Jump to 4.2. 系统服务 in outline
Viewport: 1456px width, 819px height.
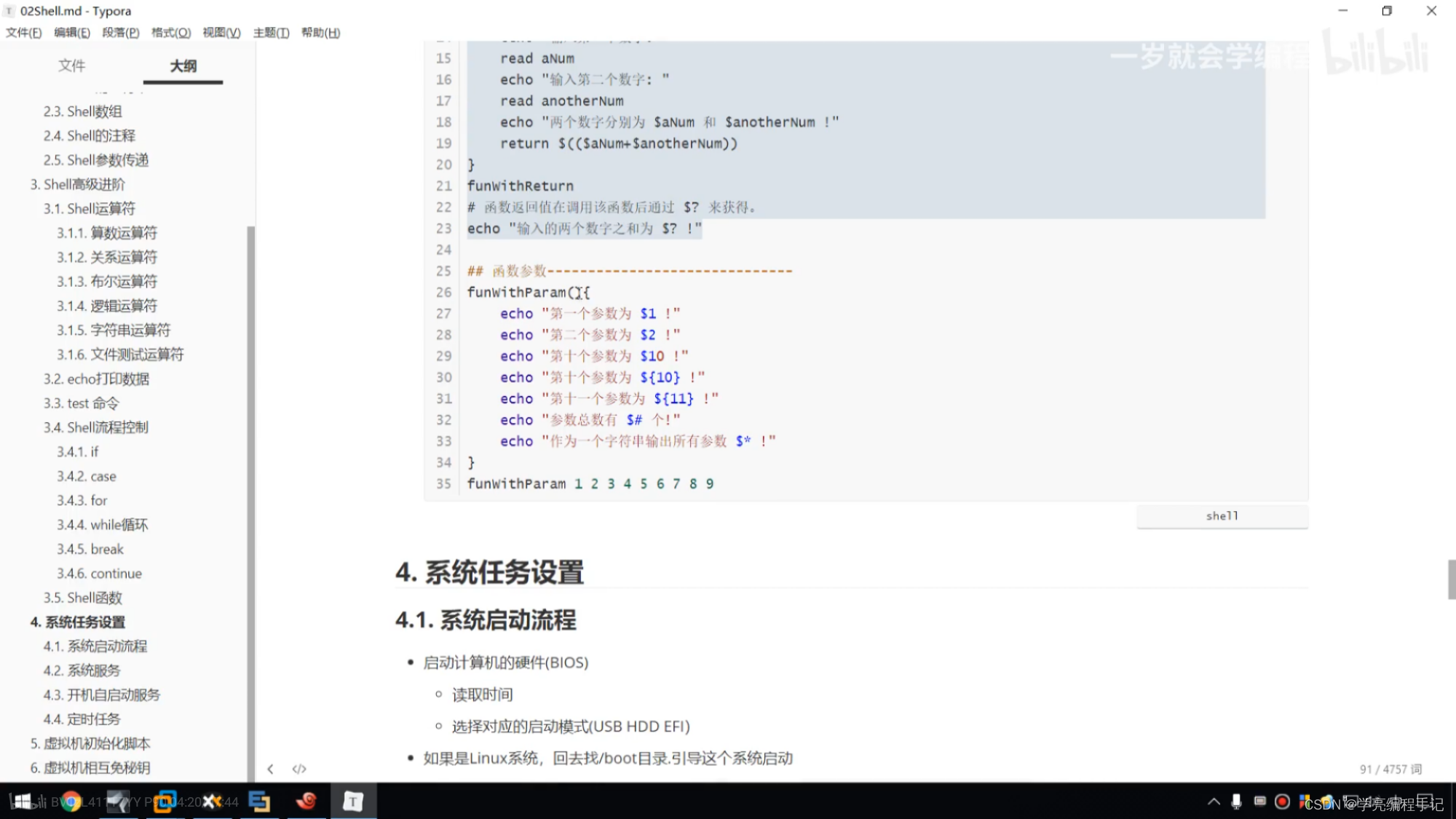(82, 670)
